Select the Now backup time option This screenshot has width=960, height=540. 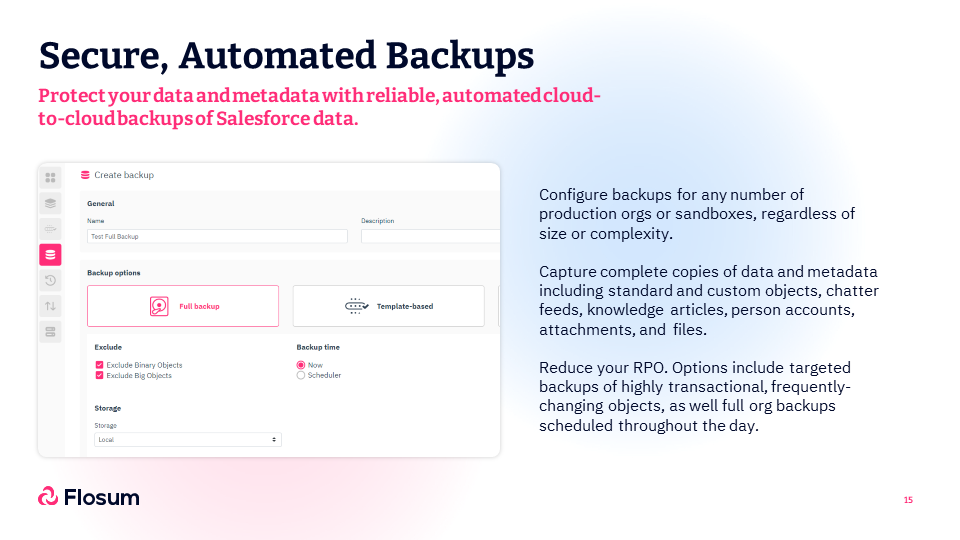301,365
